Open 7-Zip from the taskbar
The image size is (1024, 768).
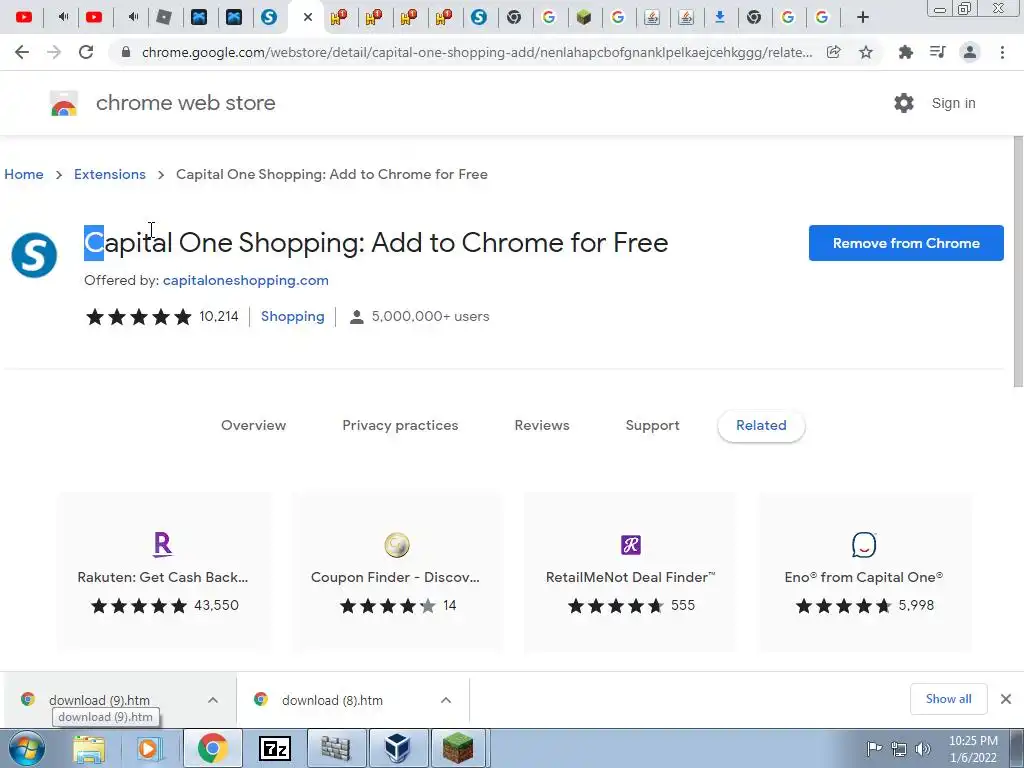click(274, 749)
